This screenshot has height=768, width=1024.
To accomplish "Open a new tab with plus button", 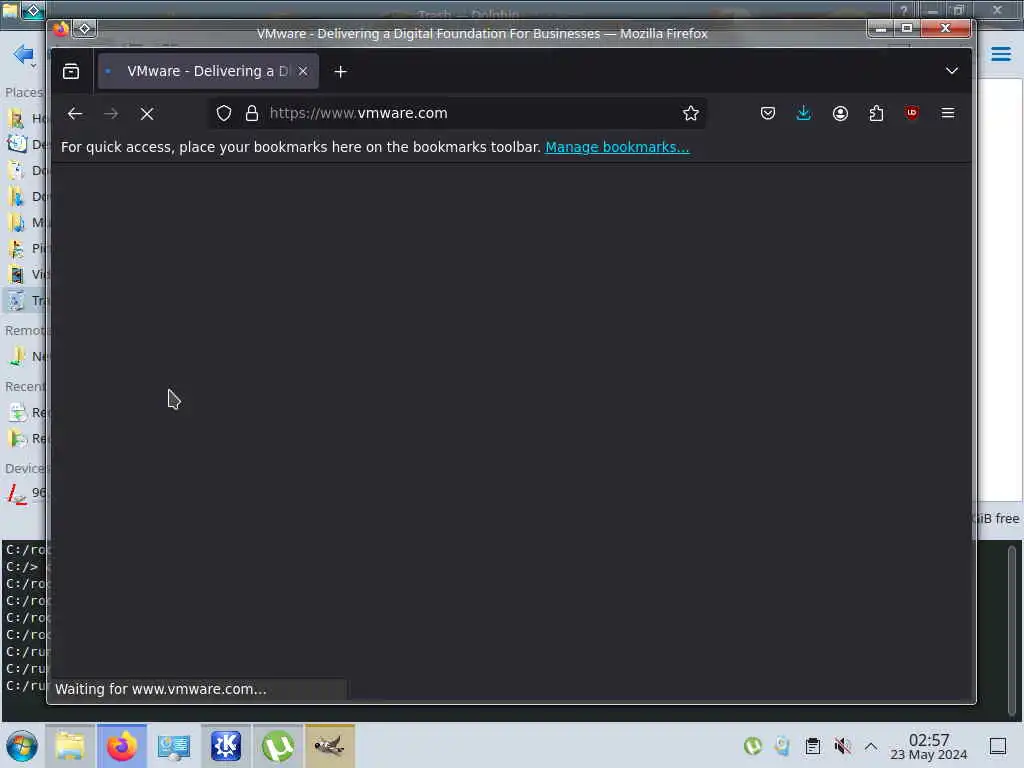I will (340, 71).
